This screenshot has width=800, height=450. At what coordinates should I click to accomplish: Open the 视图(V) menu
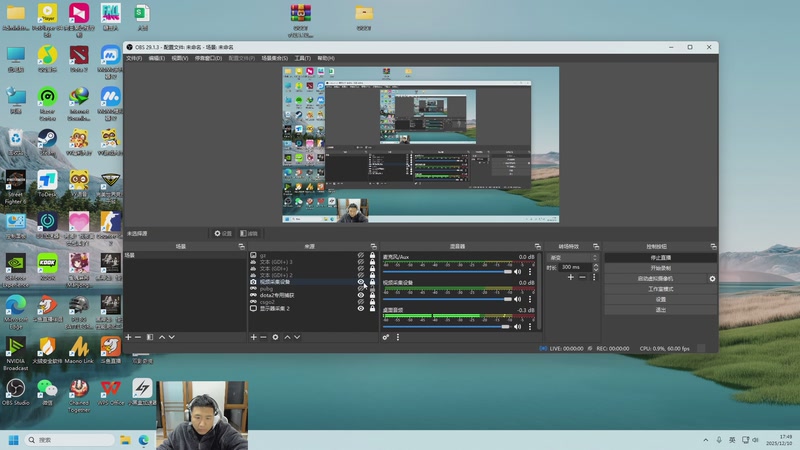click(180, 58)
